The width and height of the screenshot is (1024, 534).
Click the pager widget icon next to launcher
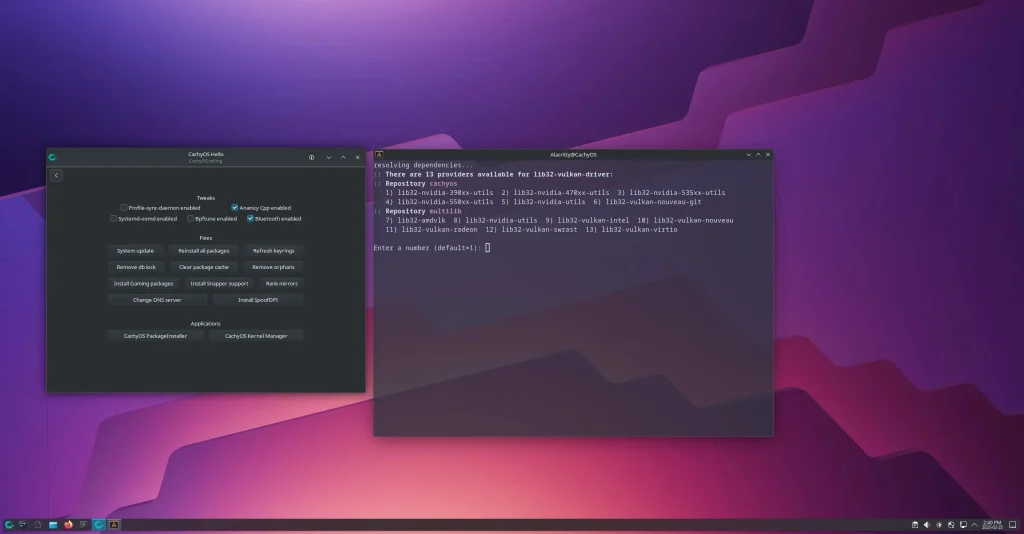pos(23,524)
